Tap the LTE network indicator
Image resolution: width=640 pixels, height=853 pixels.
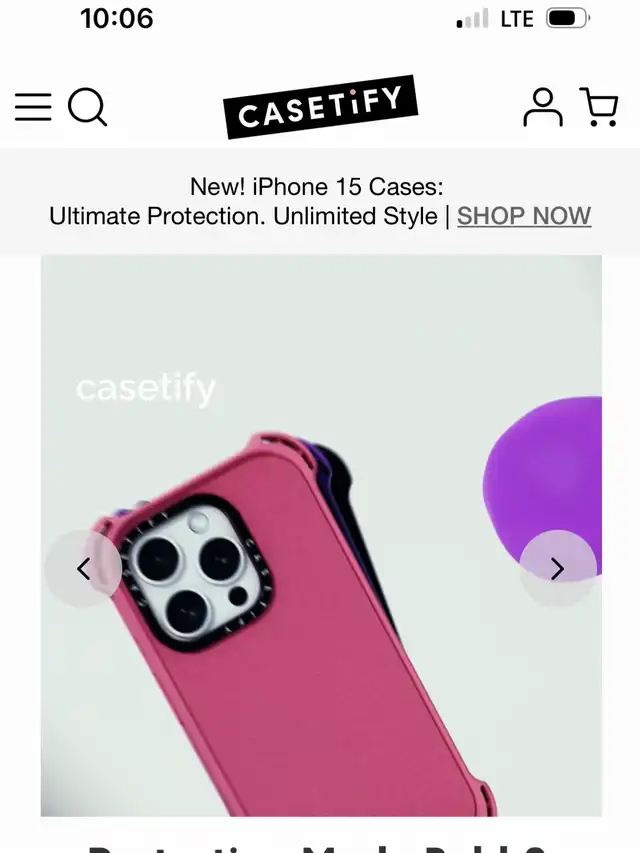point(516,19)
